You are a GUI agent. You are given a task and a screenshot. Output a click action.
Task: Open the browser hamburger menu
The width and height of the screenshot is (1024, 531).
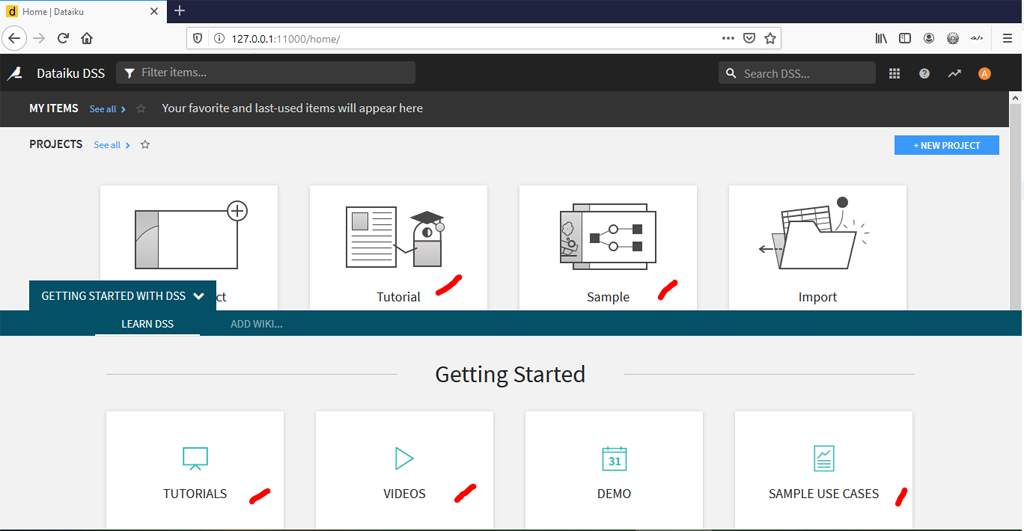pyautogui.click(x=1008, y=39)
